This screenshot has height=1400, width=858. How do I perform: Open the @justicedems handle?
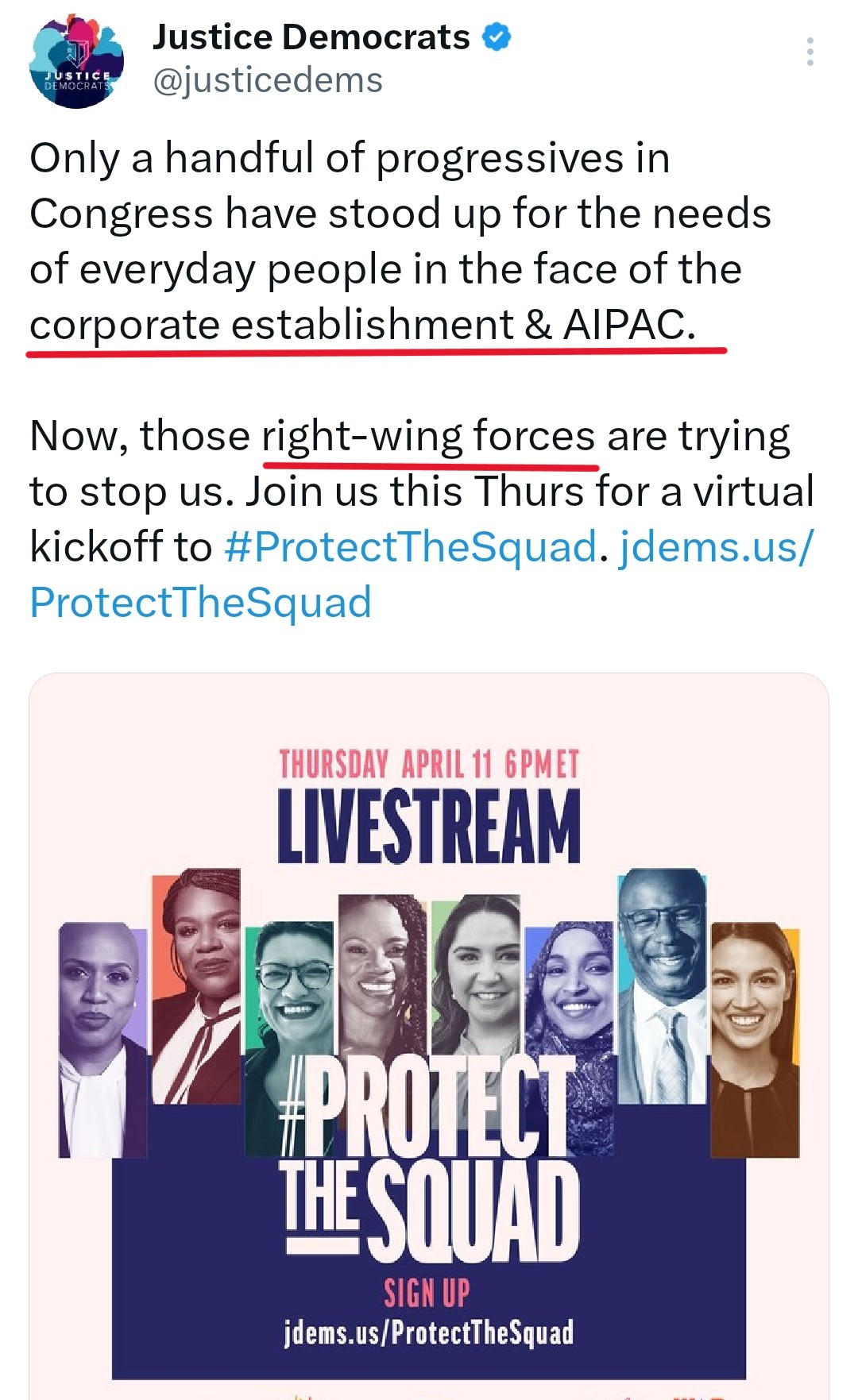pos(267,80)
